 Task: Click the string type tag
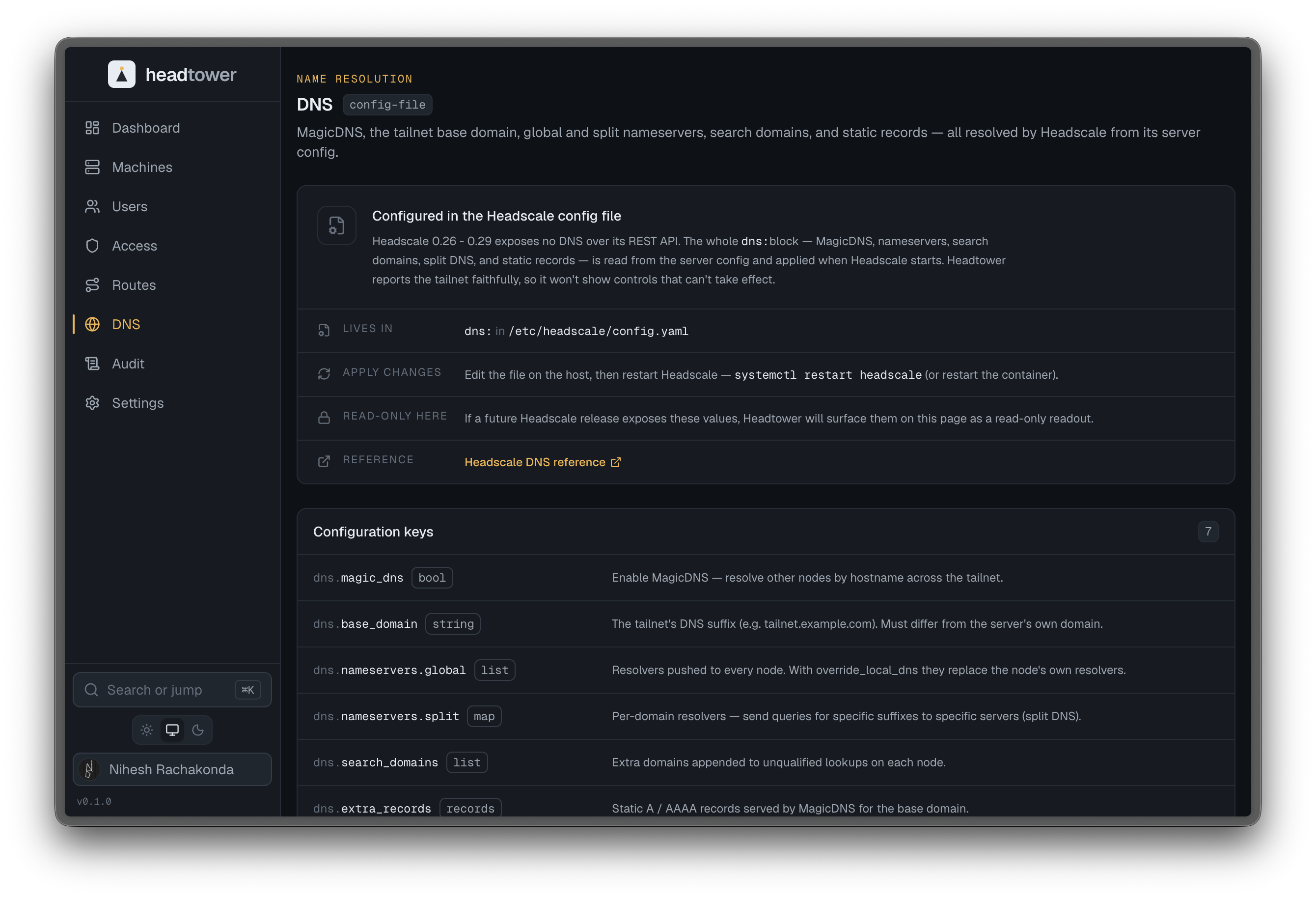pyautogui.click(x=453, y=624)
